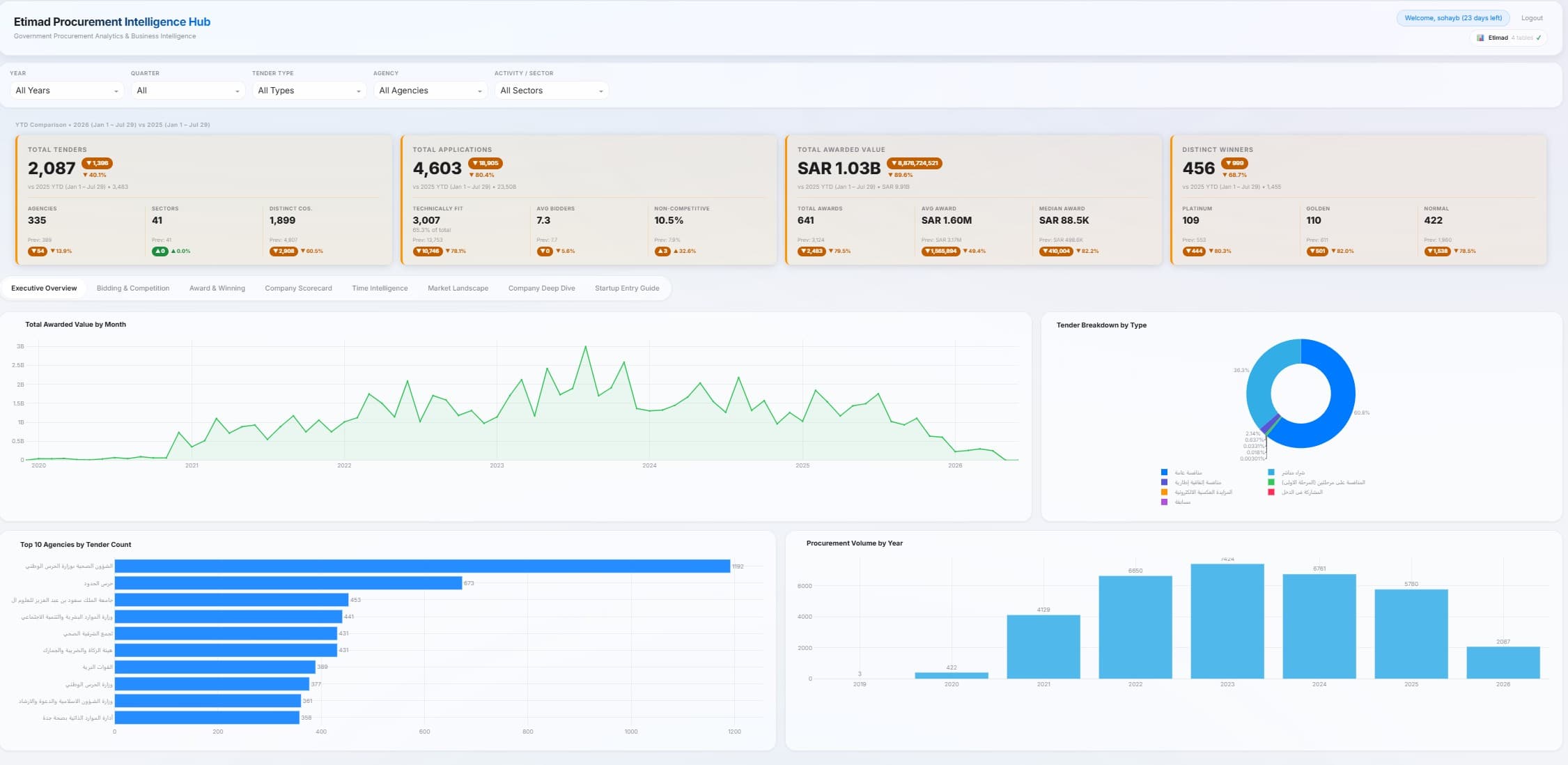The image size is (1568, 765).
Task: Click the agency bar labeled 673
Action: point(288,583)
